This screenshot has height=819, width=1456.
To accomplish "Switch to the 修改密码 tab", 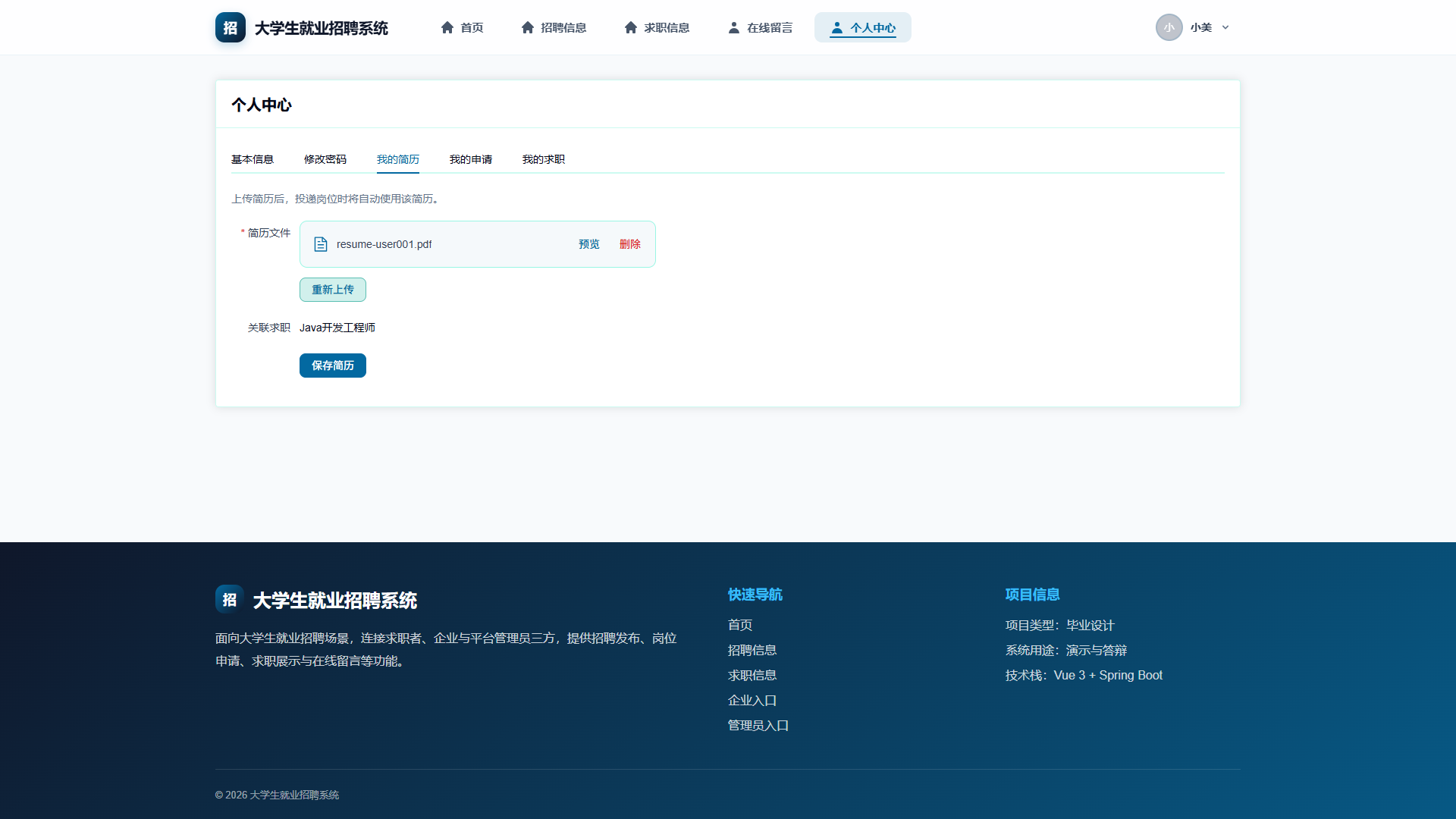I will coord(325,159).
